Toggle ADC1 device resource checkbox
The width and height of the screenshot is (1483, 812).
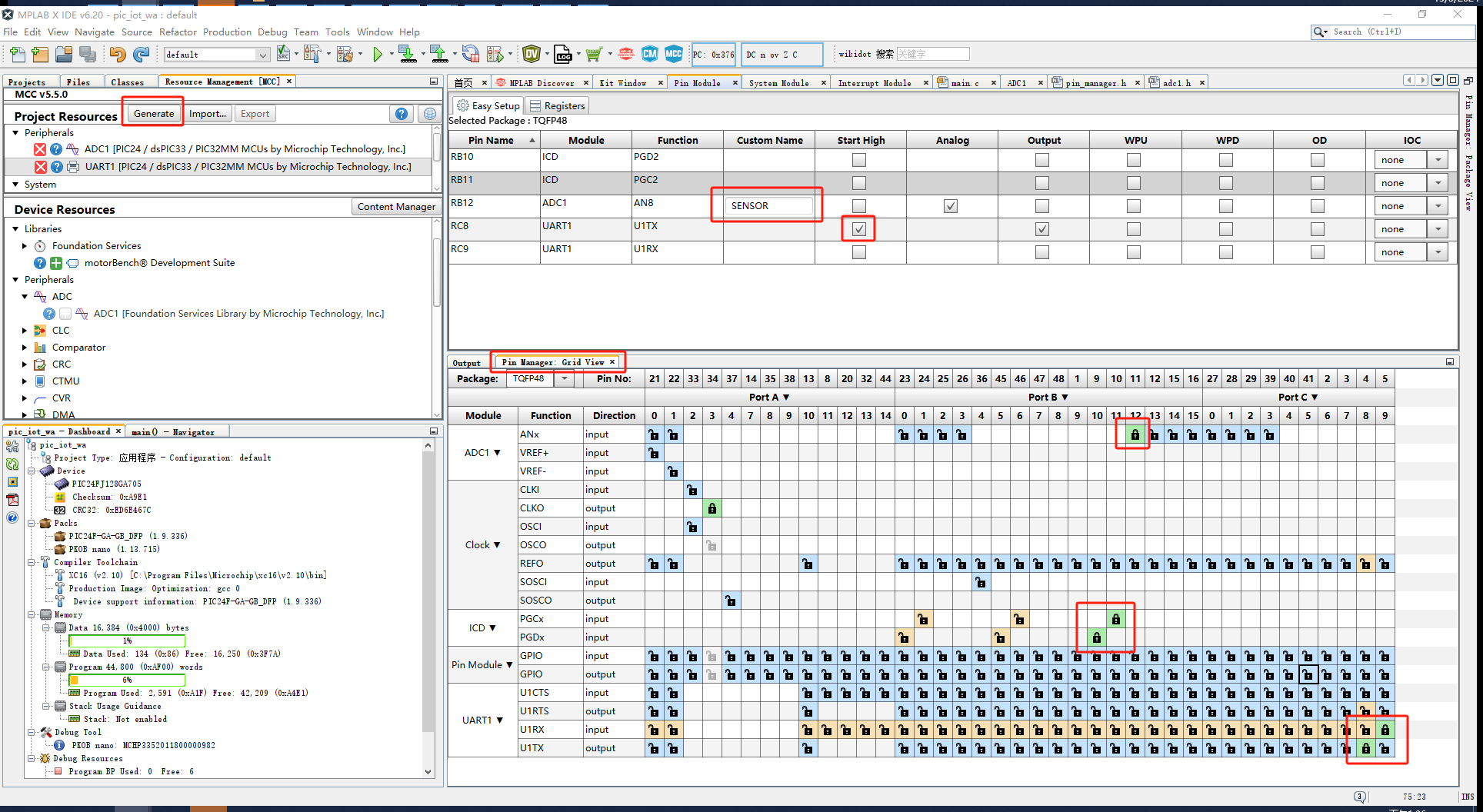click(x=65, y=314)
